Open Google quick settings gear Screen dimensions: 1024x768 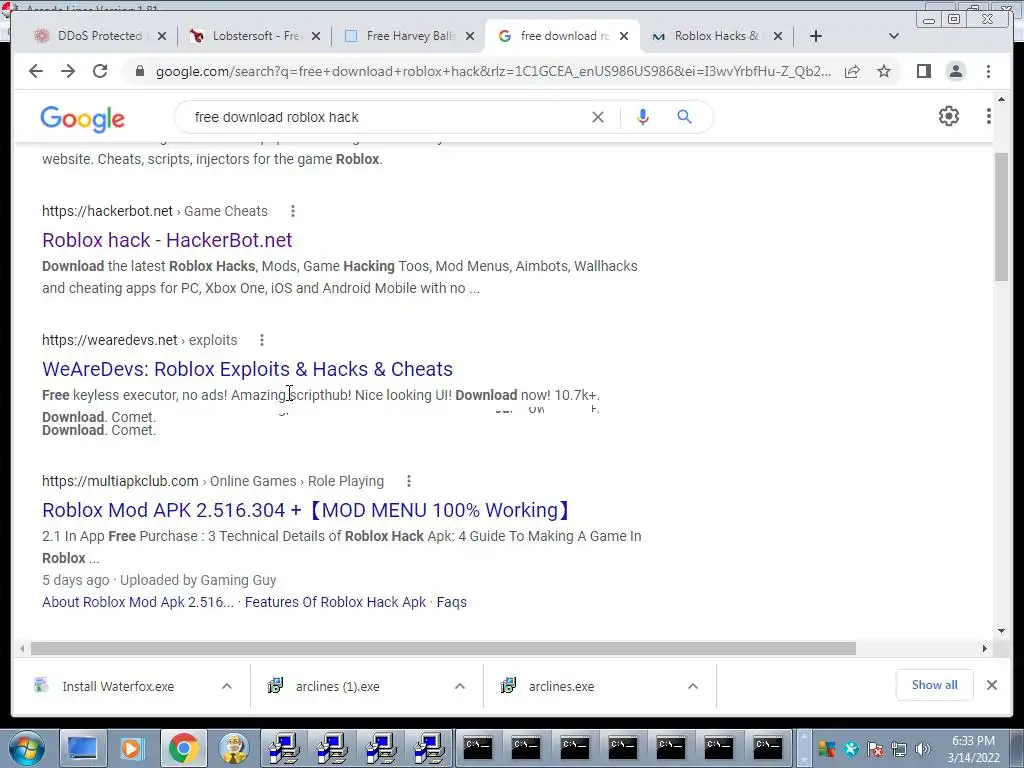pos(949,116)
